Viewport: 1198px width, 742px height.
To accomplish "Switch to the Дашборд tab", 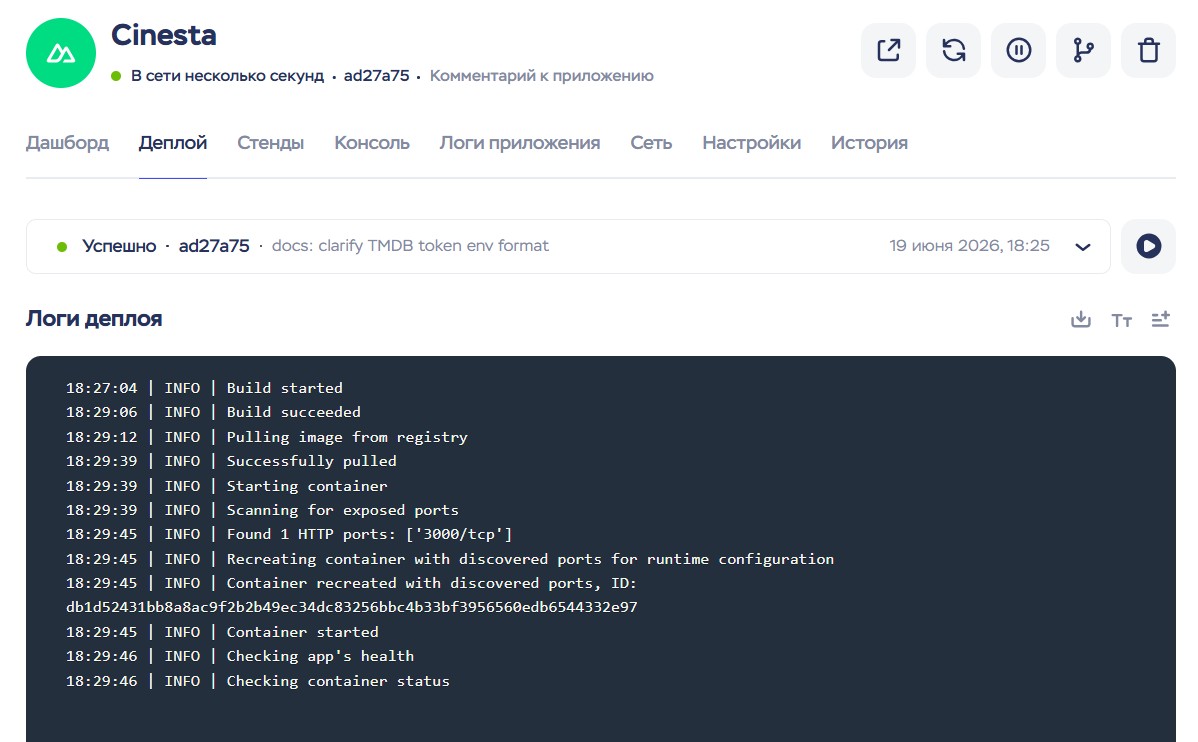I will pos(67,143).
